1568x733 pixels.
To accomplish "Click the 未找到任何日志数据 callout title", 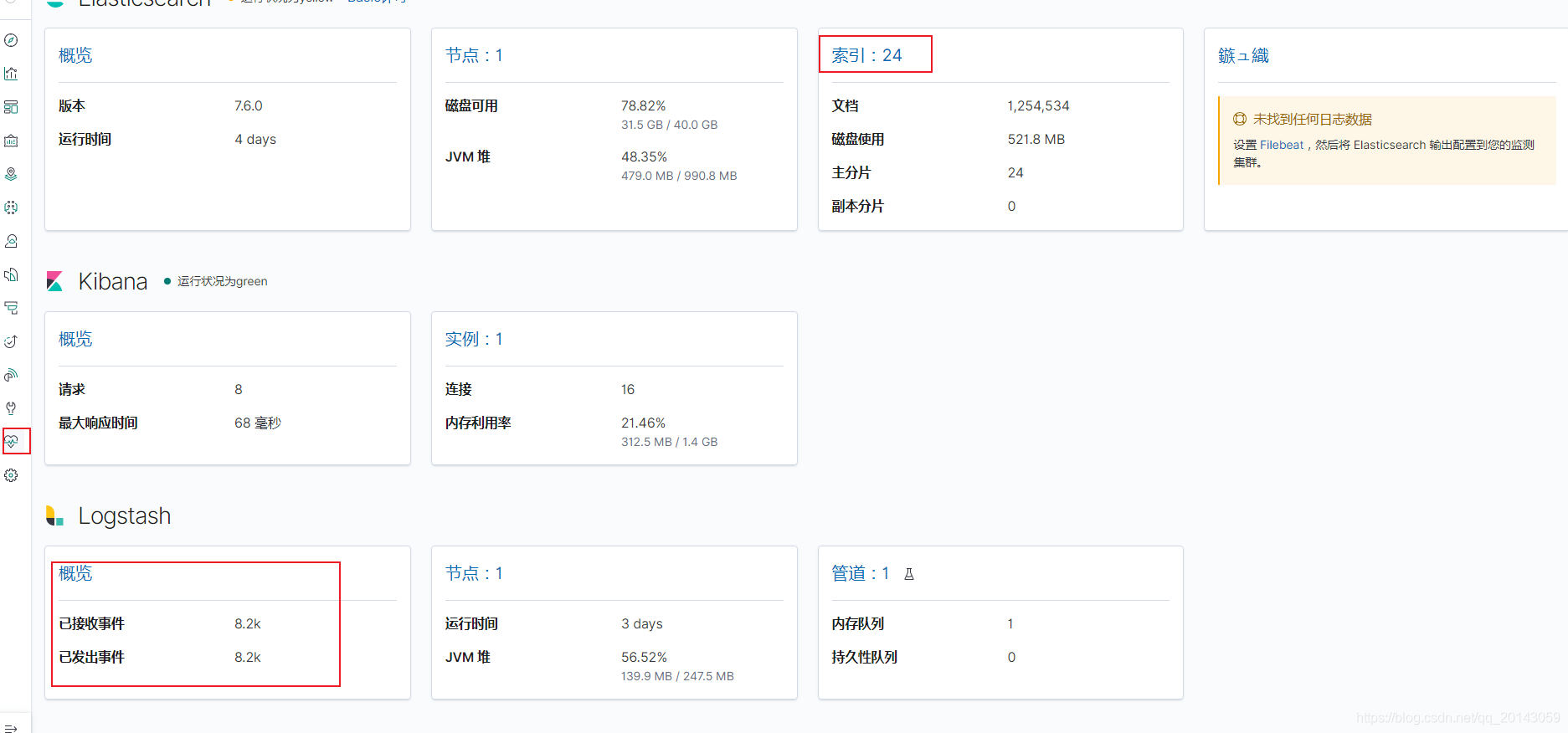I will 1313,120.
